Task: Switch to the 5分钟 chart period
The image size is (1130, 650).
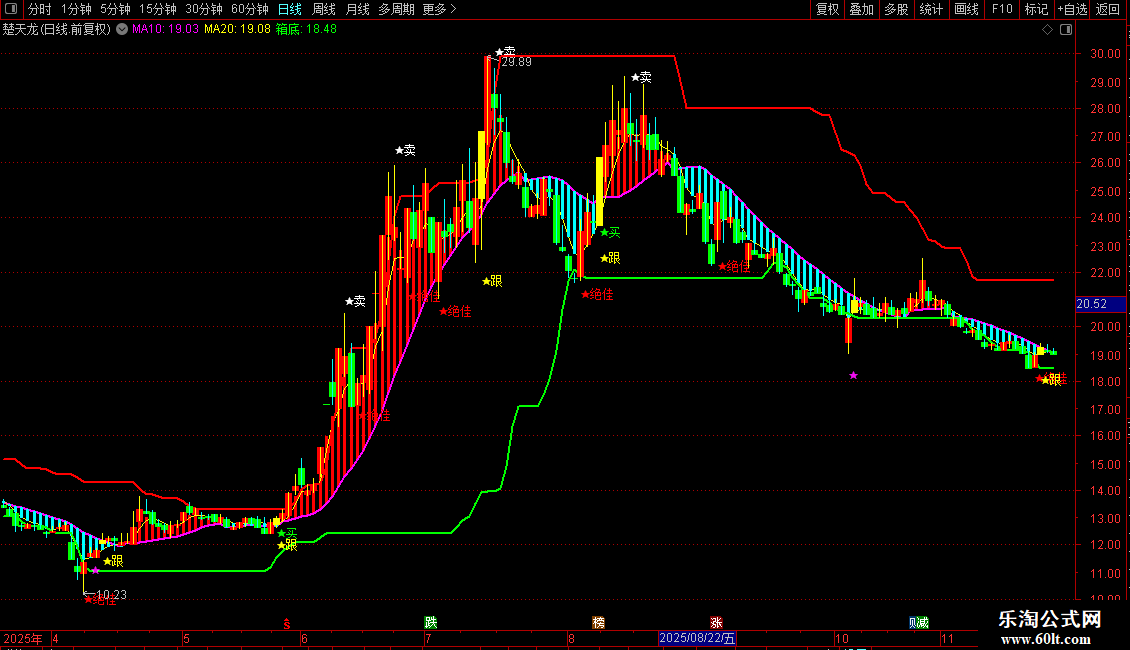Action: 115,9
